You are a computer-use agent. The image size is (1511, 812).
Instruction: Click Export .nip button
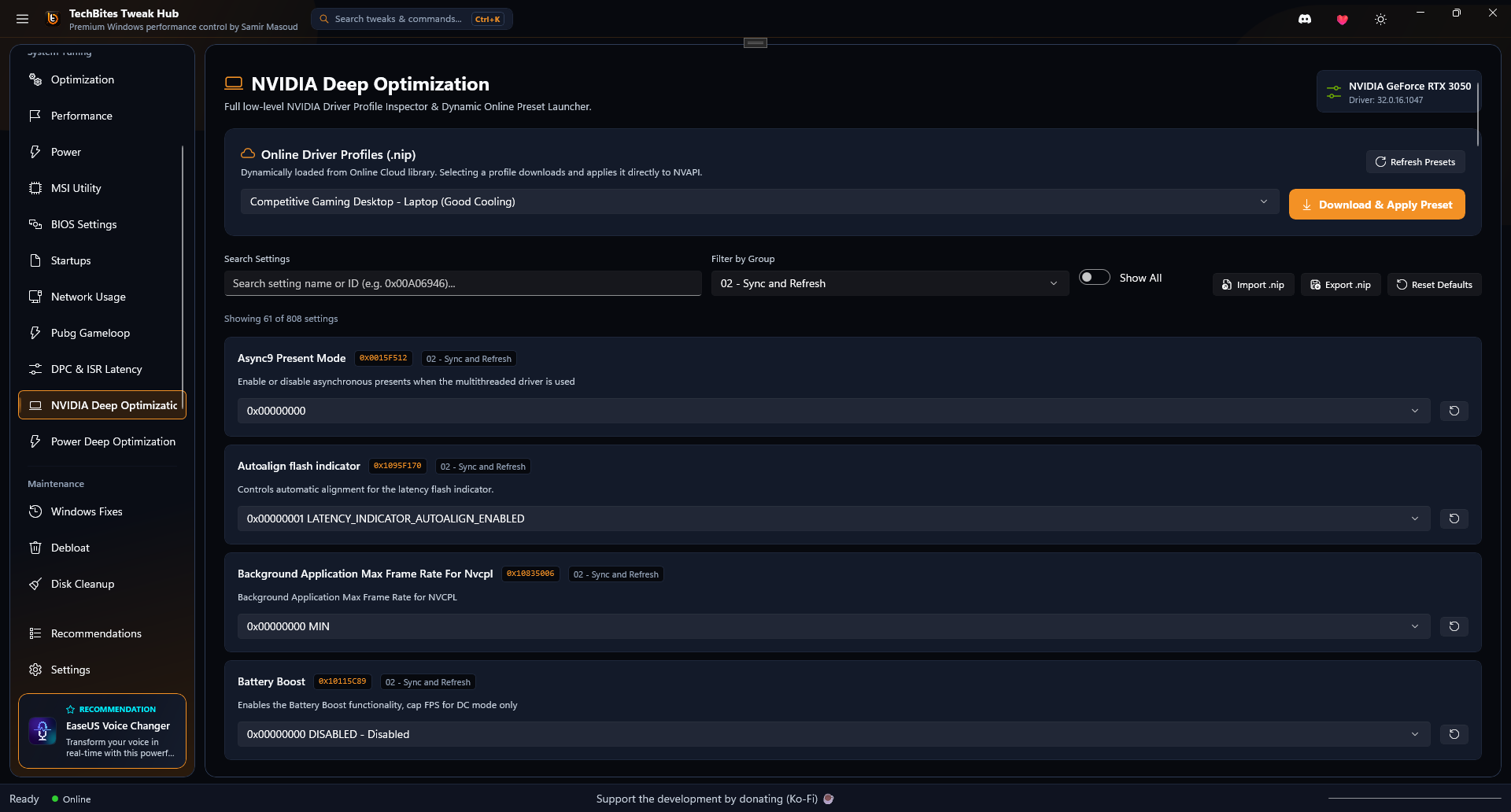tap(1340, 285)
